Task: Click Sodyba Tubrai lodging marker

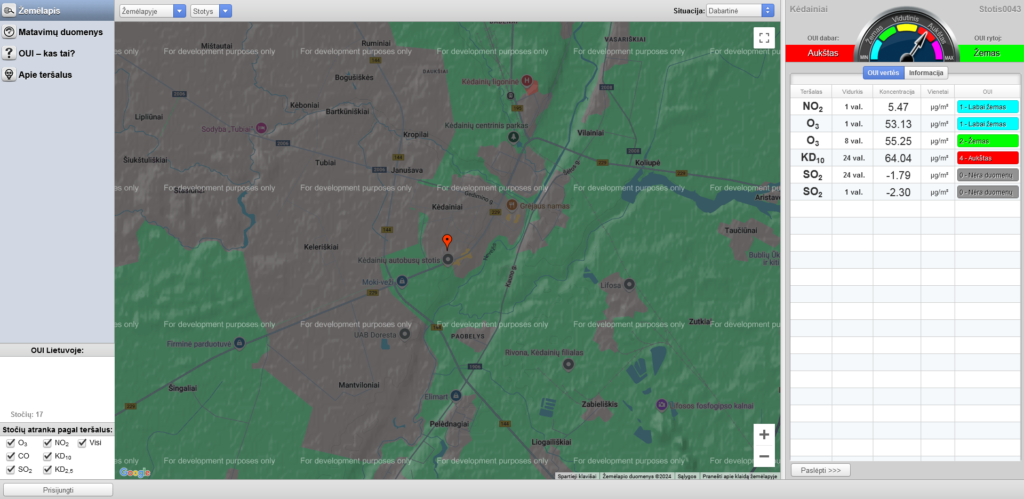Action: [x=261, y=129]
